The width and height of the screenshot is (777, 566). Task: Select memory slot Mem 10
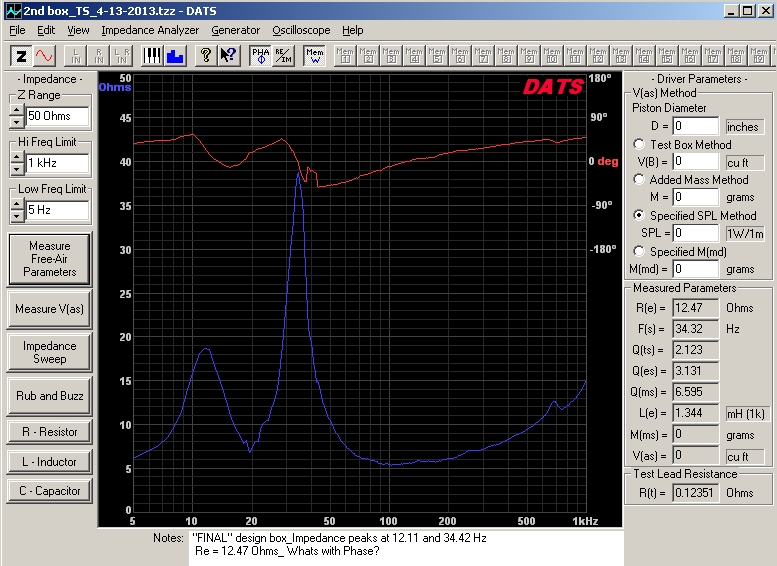pyautogui.click(x=552, y=56)
